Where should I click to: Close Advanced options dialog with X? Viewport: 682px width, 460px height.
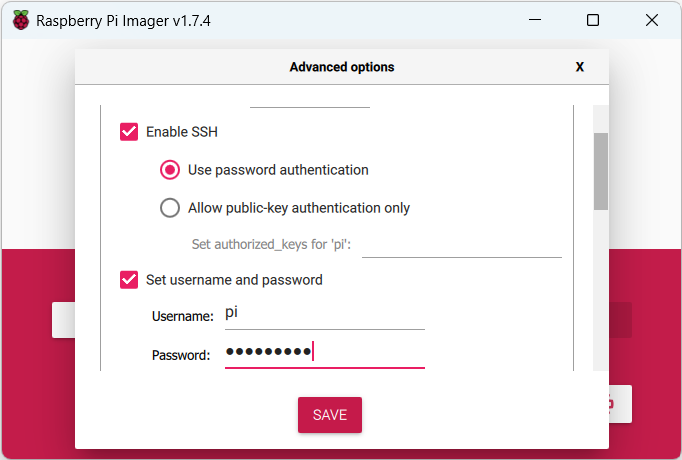click(x=579, y=67)
